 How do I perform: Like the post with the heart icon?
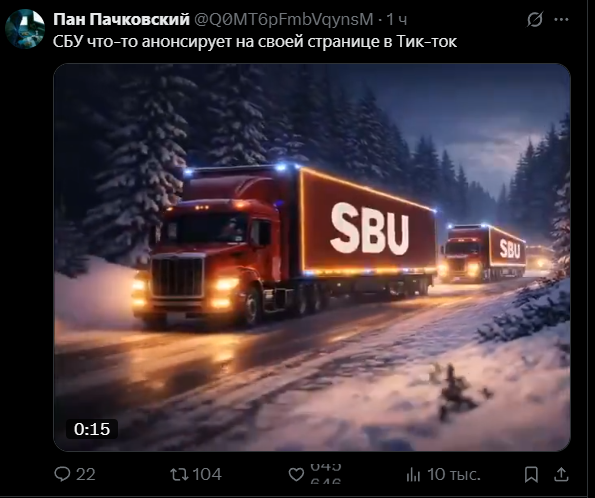296,474
